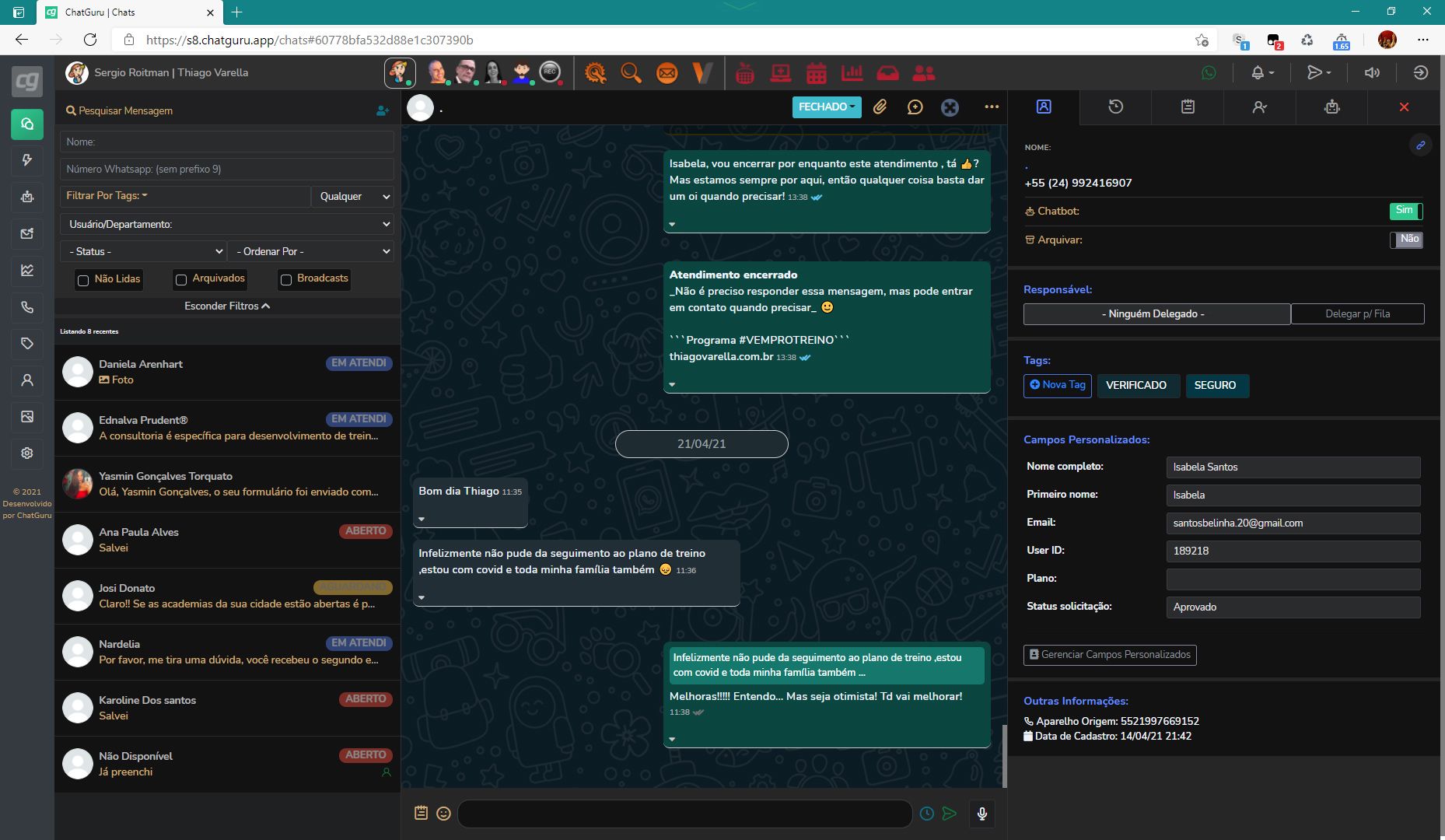Viewport: 1445px width, 840px height.
Task: Click the orange envelope icon in top bar
Action: point(667,73)
